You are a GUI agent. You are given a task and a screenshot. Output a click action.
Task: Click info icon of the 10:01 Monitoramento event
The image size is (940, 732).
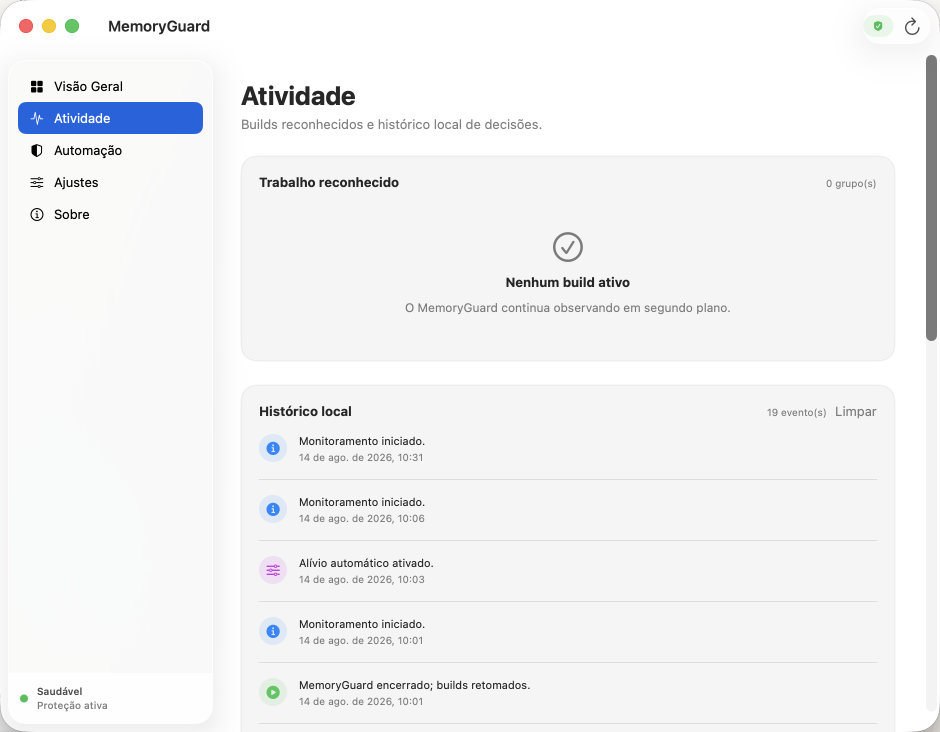tap(273, 631)
